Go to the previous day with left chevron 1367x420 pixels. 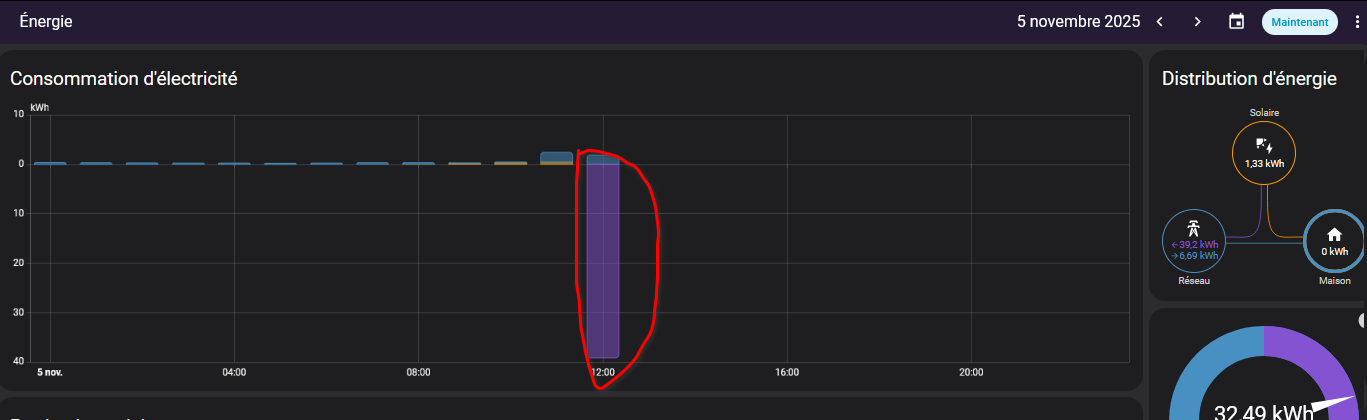(x=1160, y=21)
